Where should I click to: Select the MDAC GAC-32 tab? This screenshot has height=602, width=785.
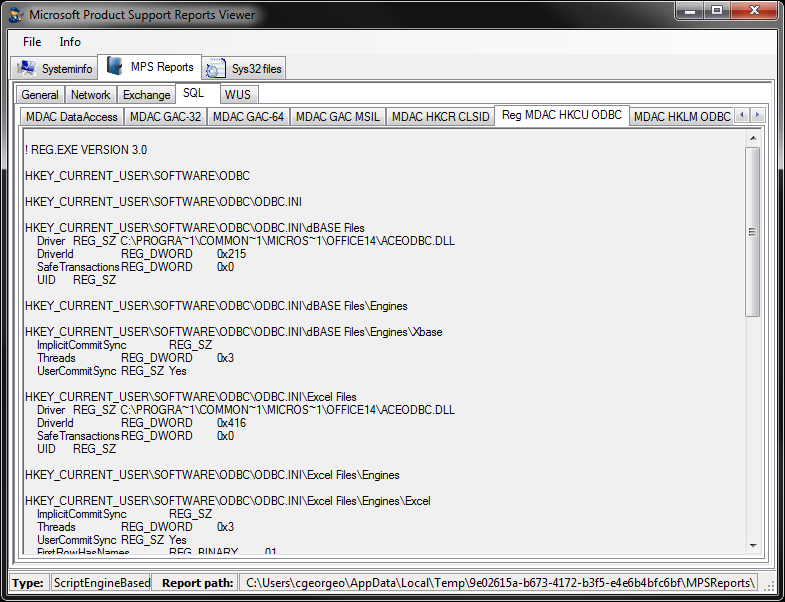coord(165,117)
